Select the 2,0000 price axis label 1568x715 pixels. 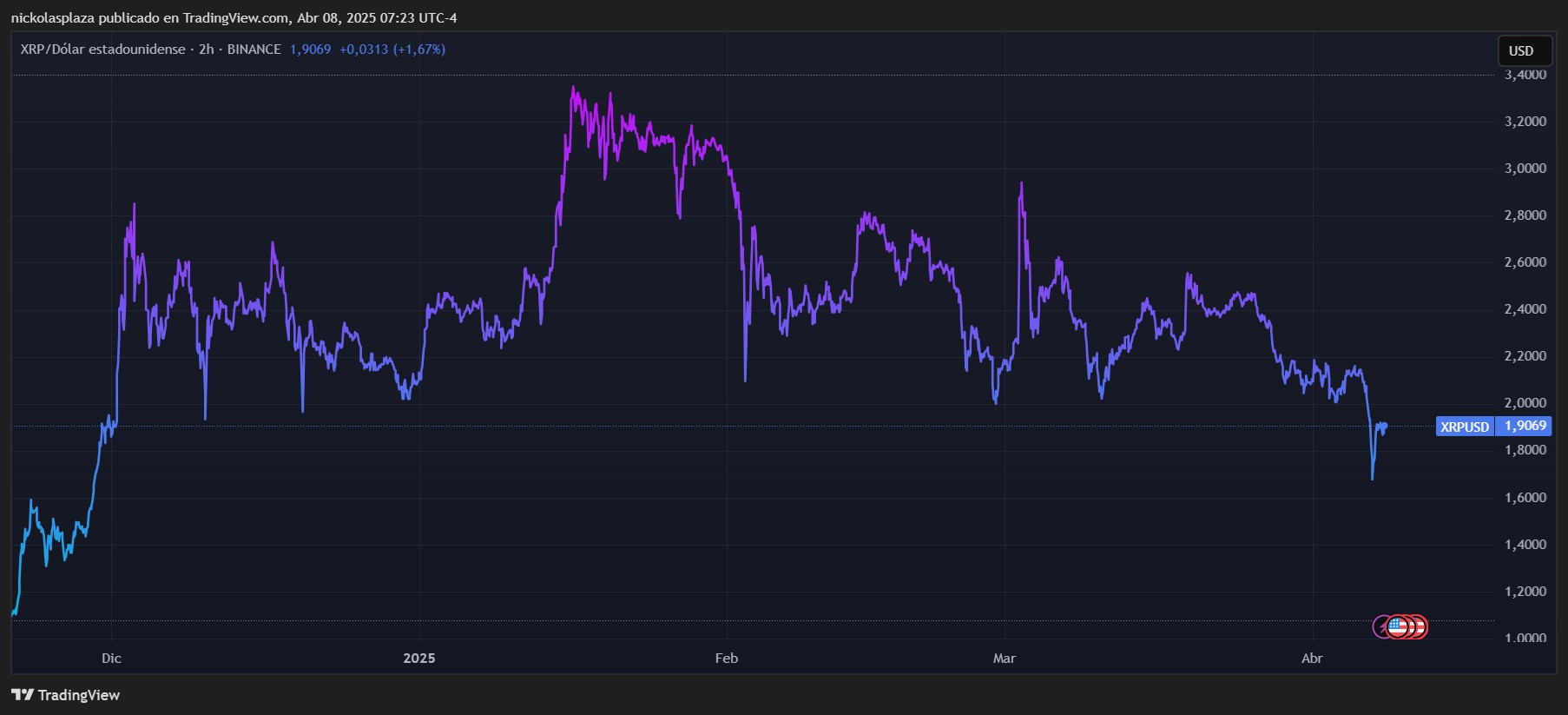point(1525,403)
